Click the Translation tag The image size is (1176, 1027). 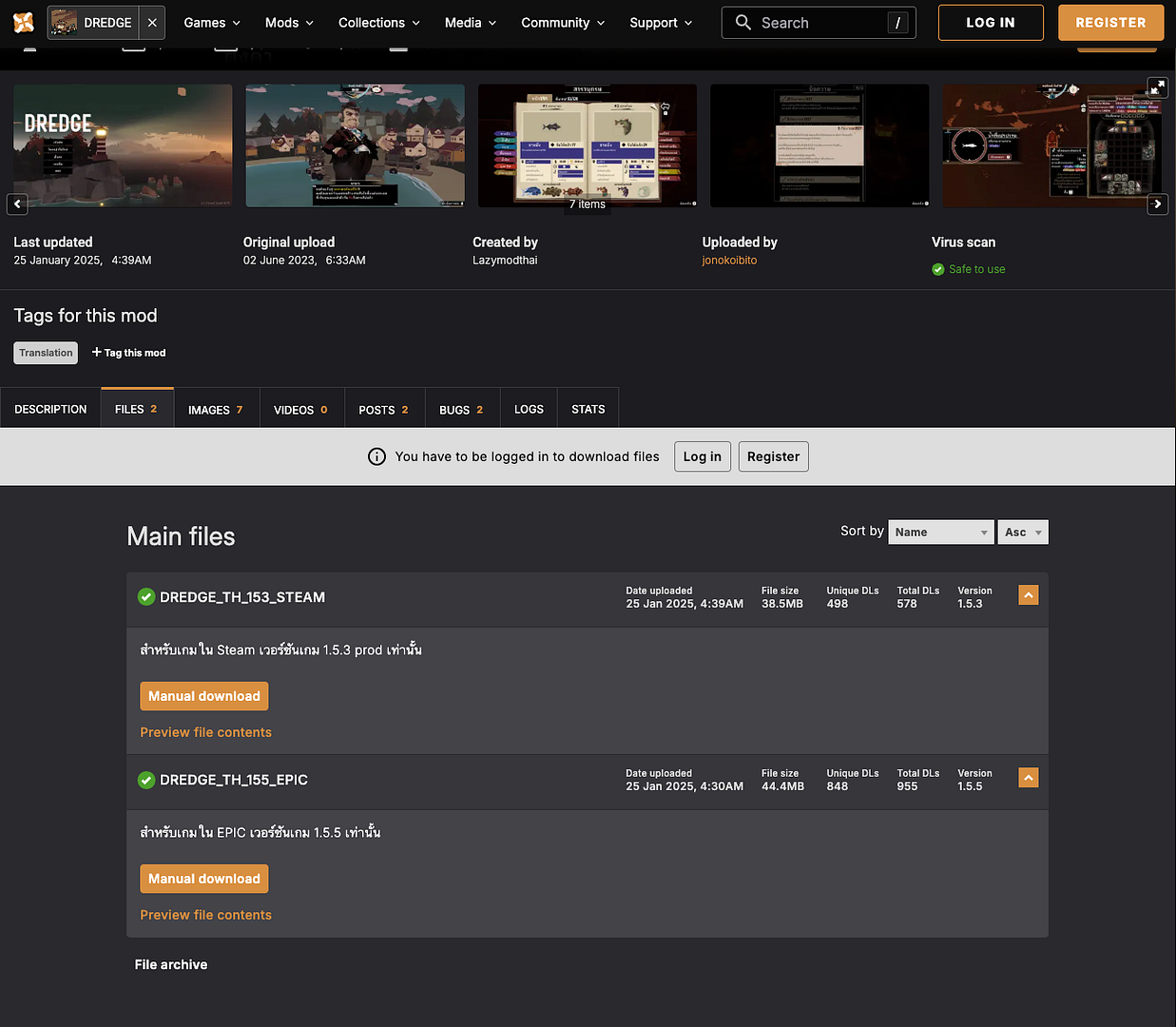pyautogui.click(x=46, y=353)
